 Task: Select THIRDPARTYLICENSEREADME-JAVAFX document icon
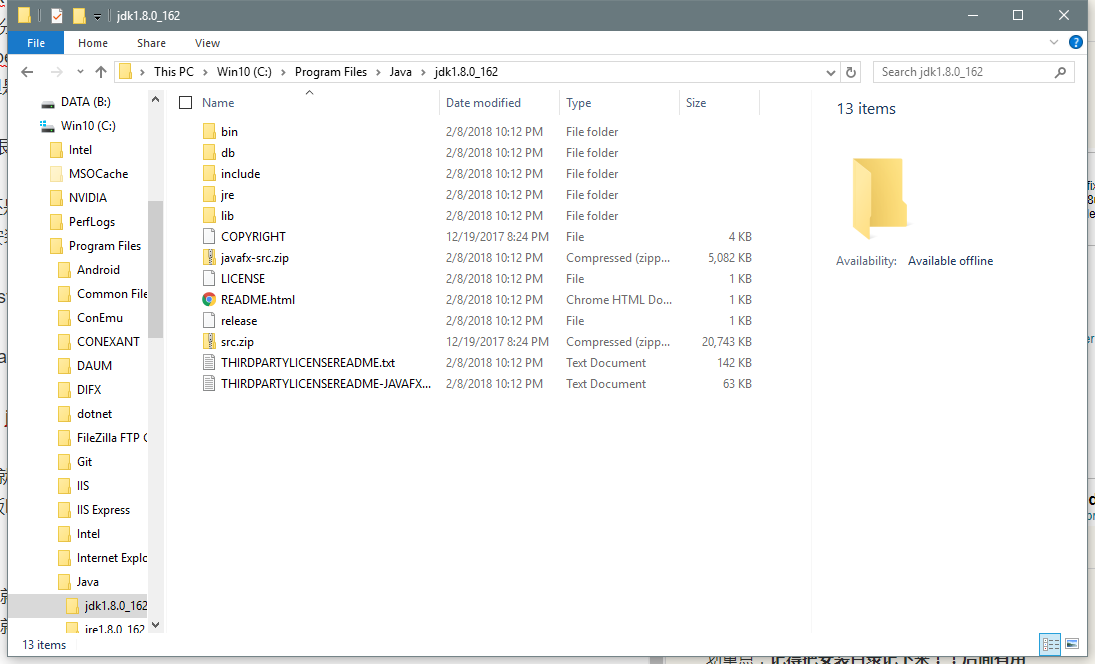pyautogui.click(x=209, y=383)
